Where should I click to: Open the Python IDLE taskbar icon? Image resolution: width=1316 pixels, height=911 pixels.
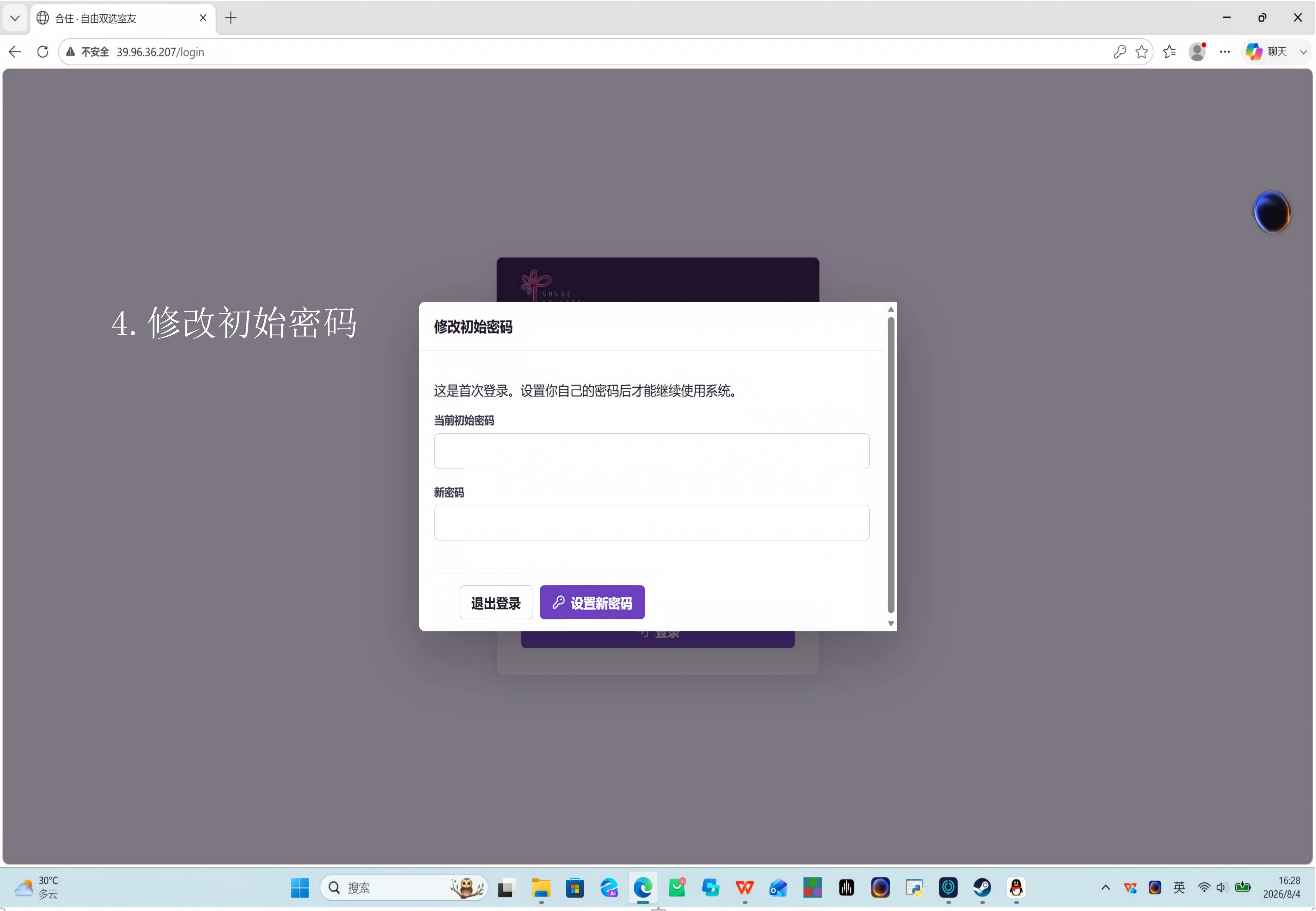click(914, 887)
